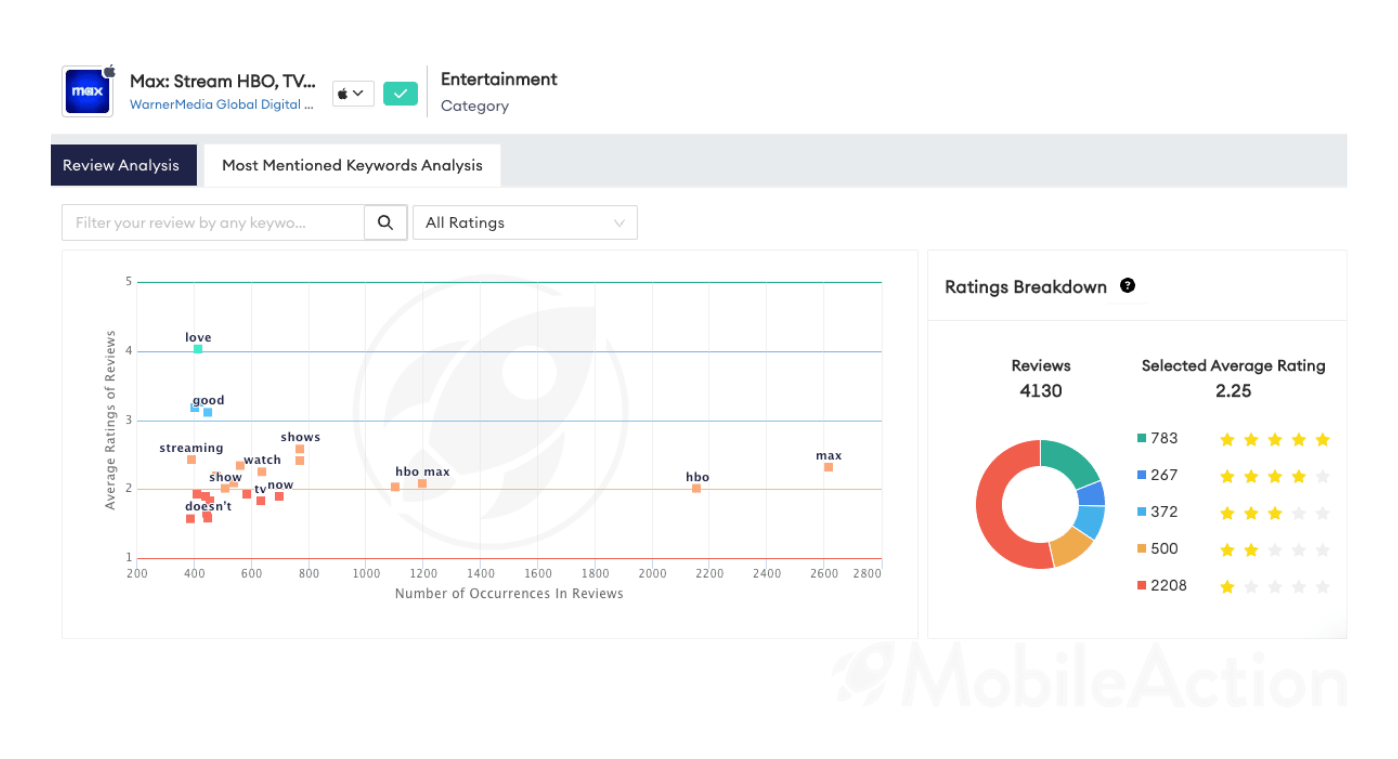Click the four-star row beside 267
Image resolution: width=1398 pixels, height=759 pixels.
click(x=1275, y=476)
